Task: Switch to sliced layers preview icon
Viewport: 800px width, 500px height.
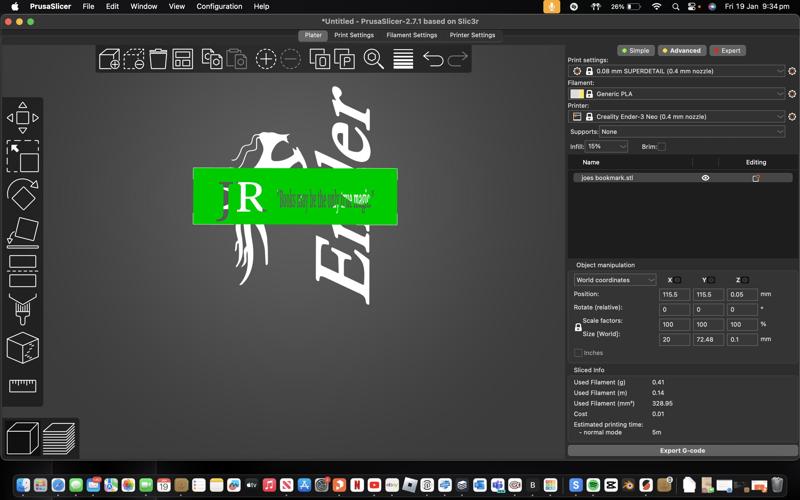Action: [59, 438]
